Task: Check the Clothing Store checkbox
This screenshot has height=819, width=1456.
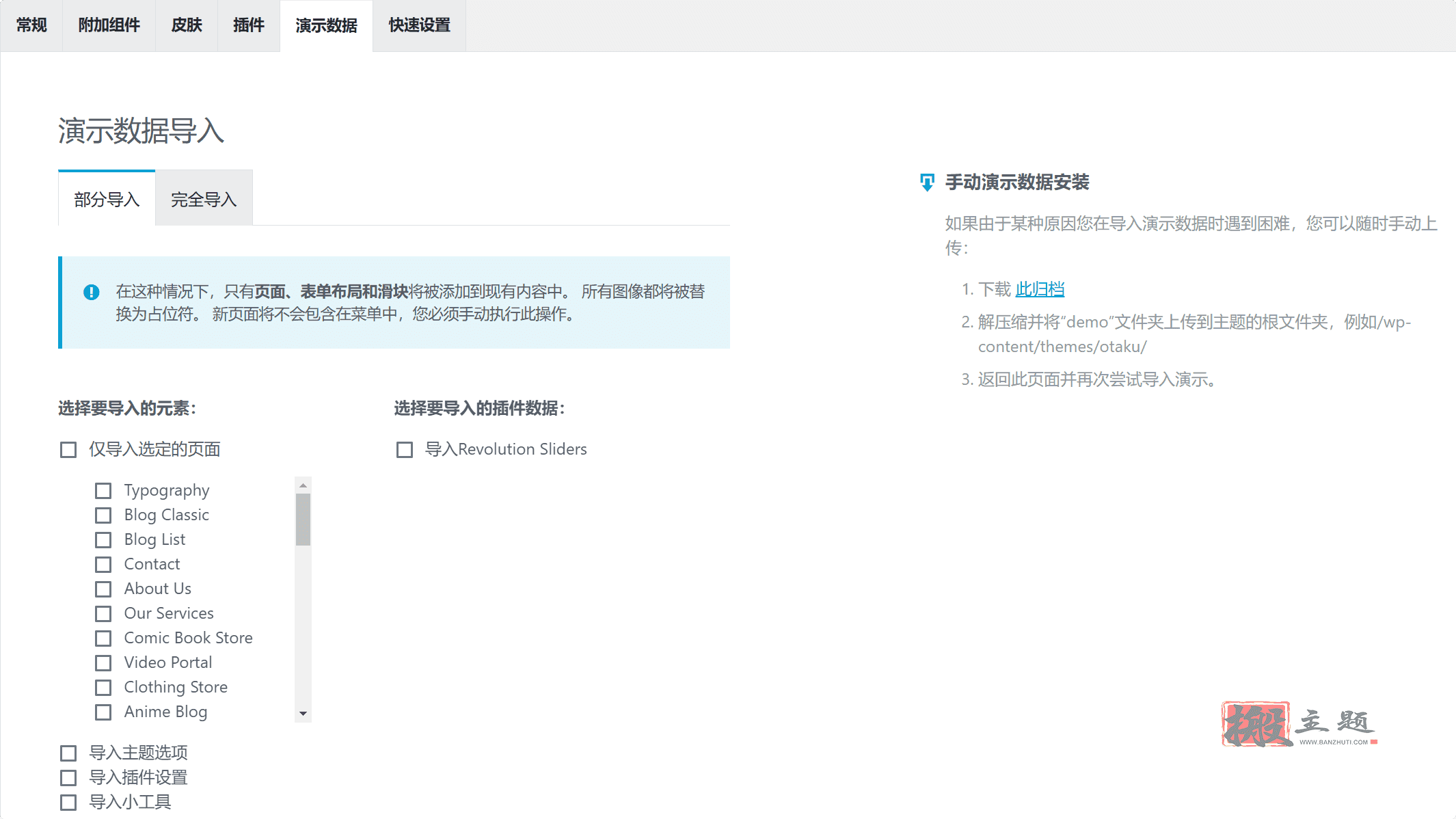Action: click(103, 688)
